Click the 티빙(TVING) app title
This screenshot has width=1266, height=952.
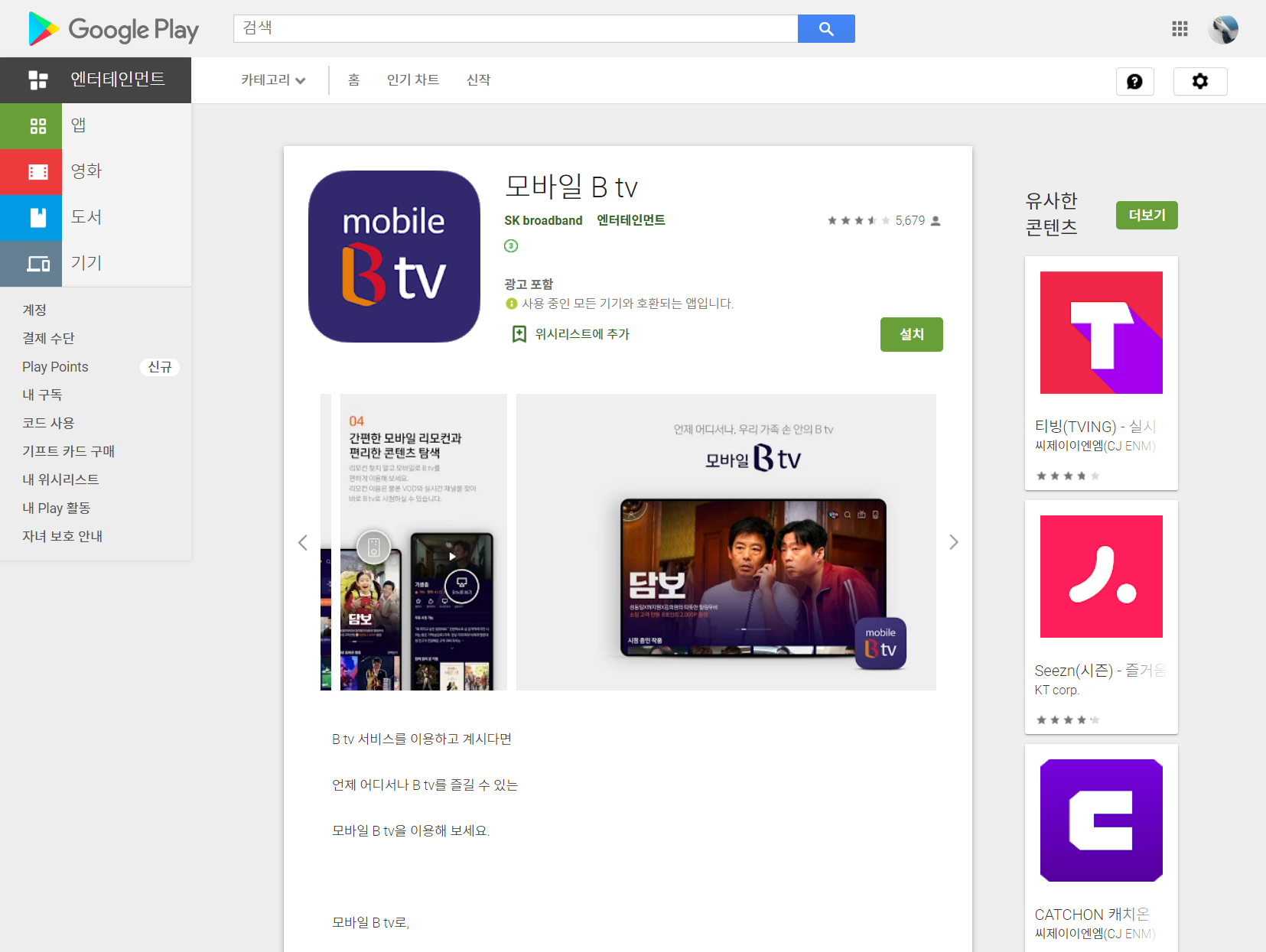coord(1095,426)
